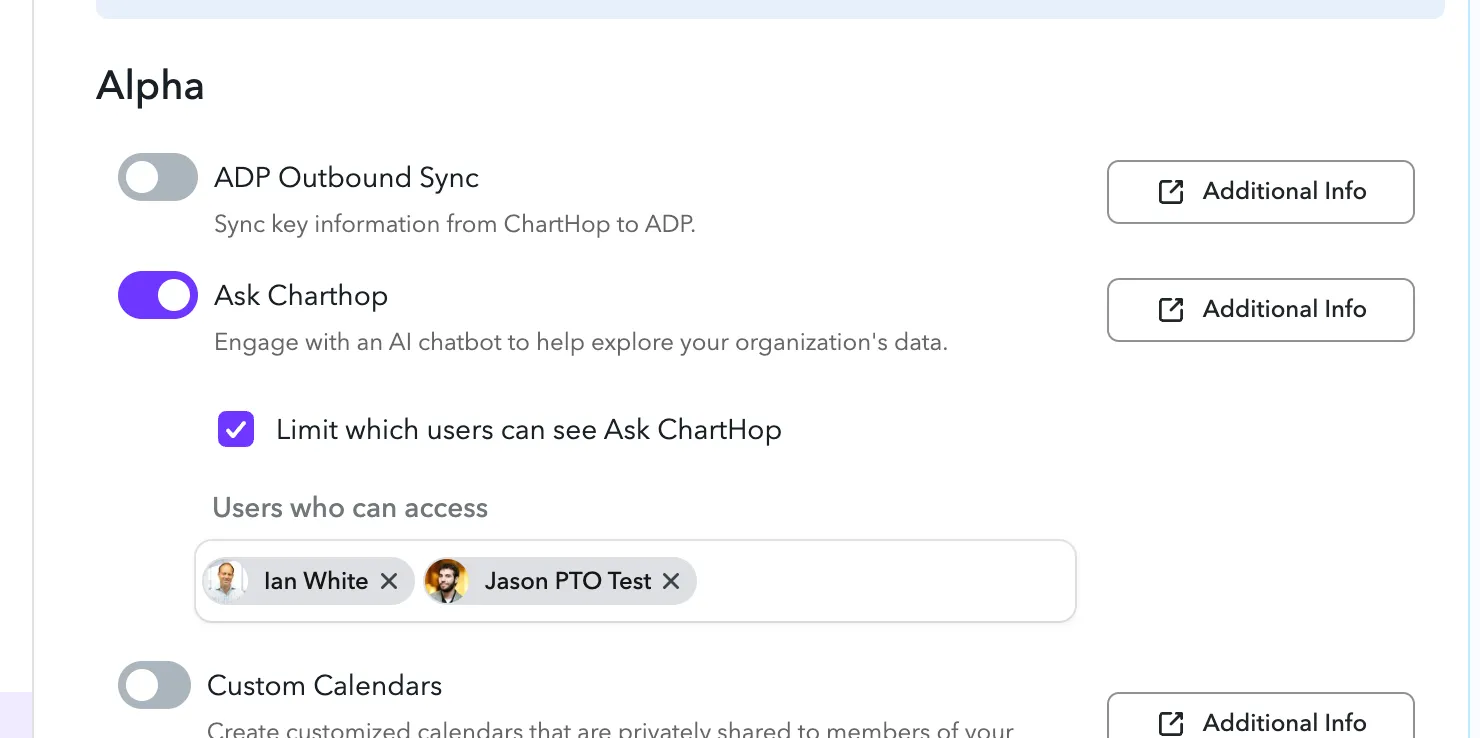Open Additional Info for Custom Calendars
The image size is (1480, 738).
pyautogui.click(x=1260, y=716)
